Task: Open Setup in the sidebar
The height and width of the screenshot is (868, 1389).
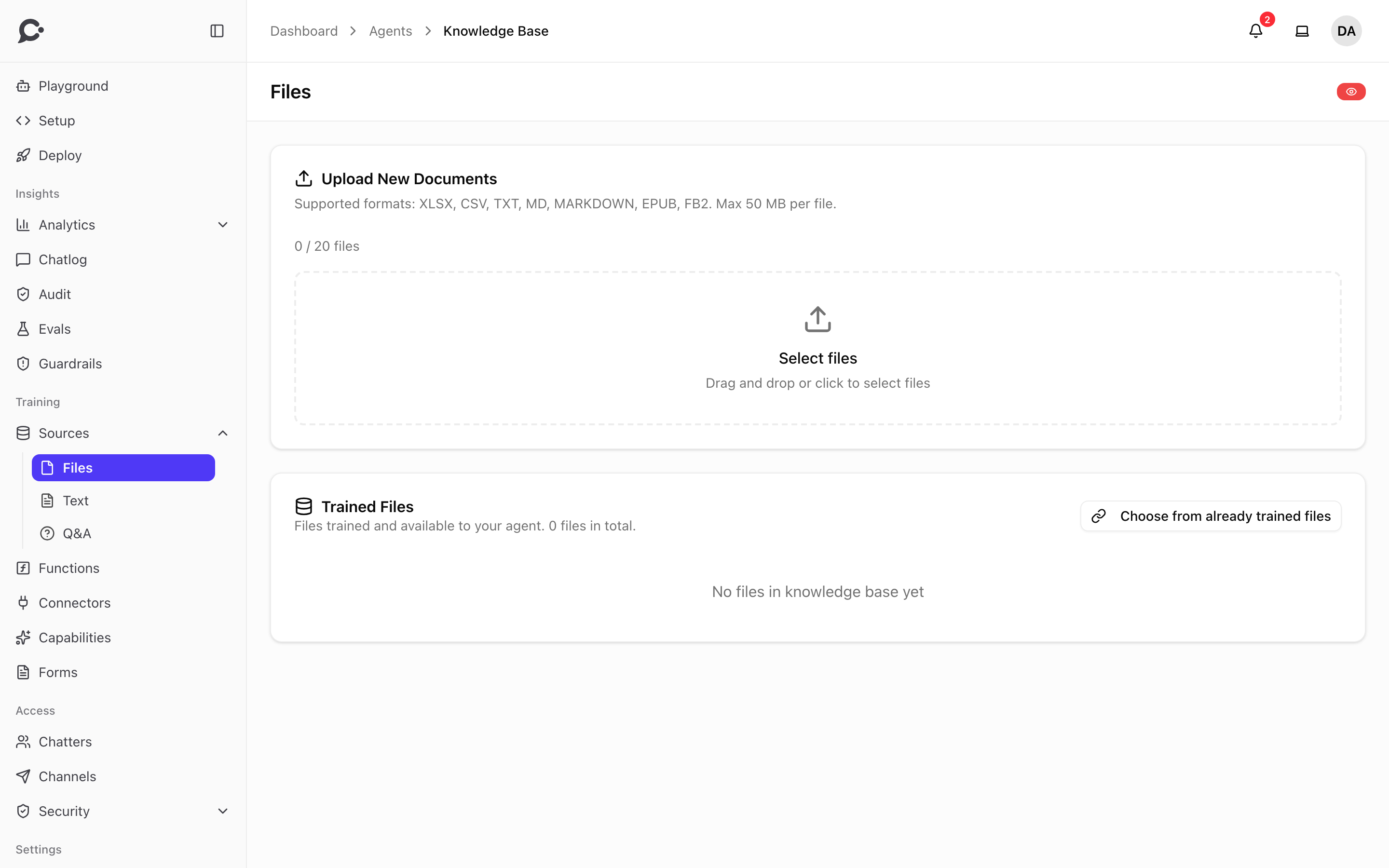Action: coord(123,121)
